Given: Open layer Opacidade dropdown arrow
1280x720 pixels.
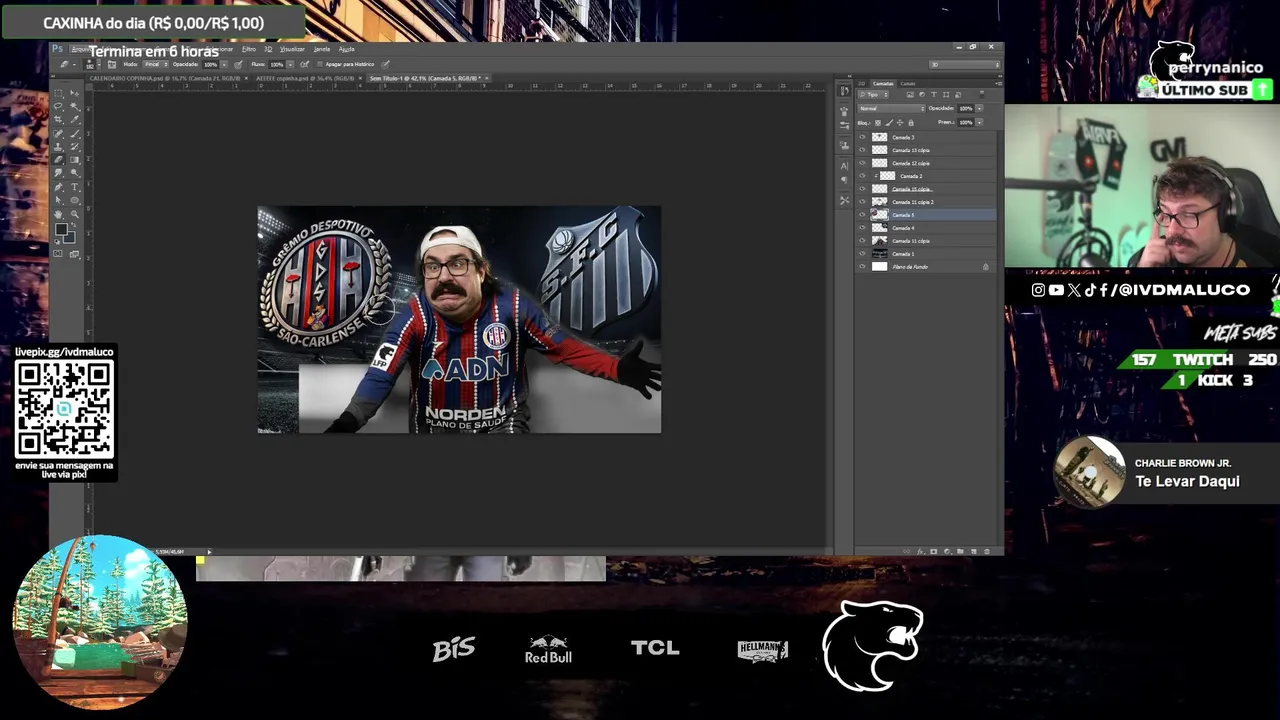Looking at the screenshot, I should (x=979, y=108).
